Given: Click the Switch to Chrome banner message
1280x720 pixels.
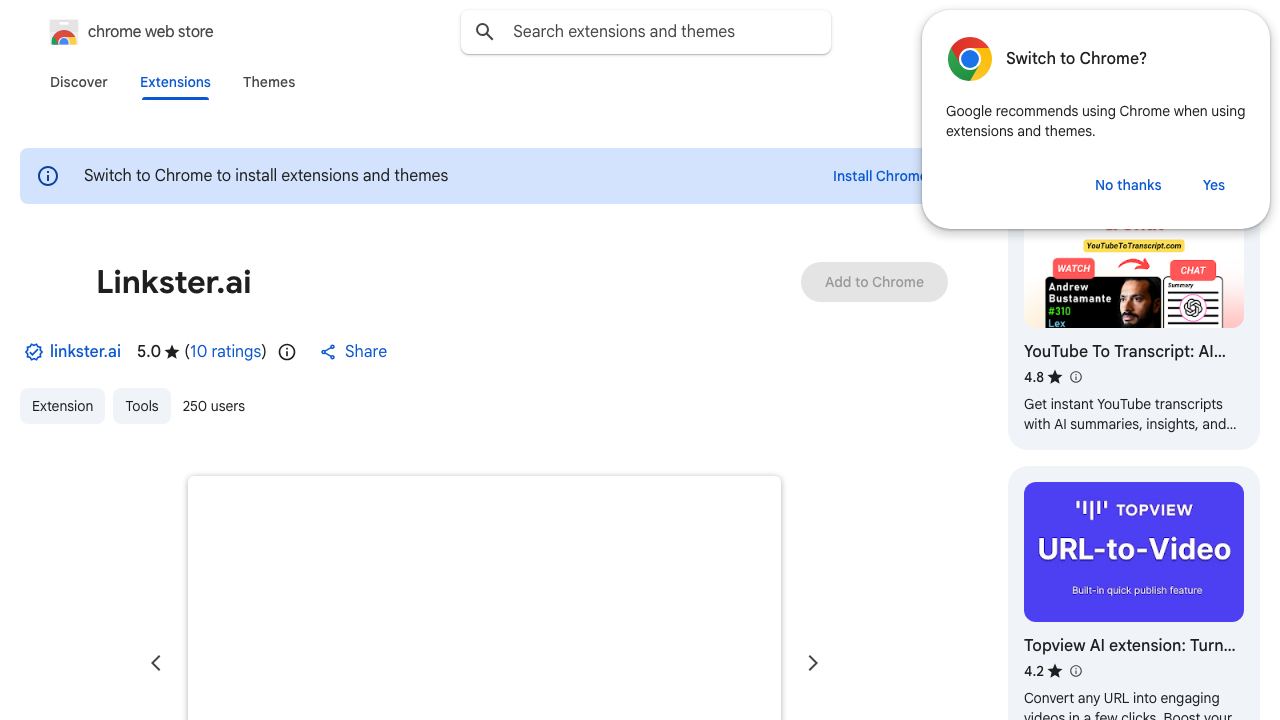Looking at the screenshot, I should tap(266, 176).
